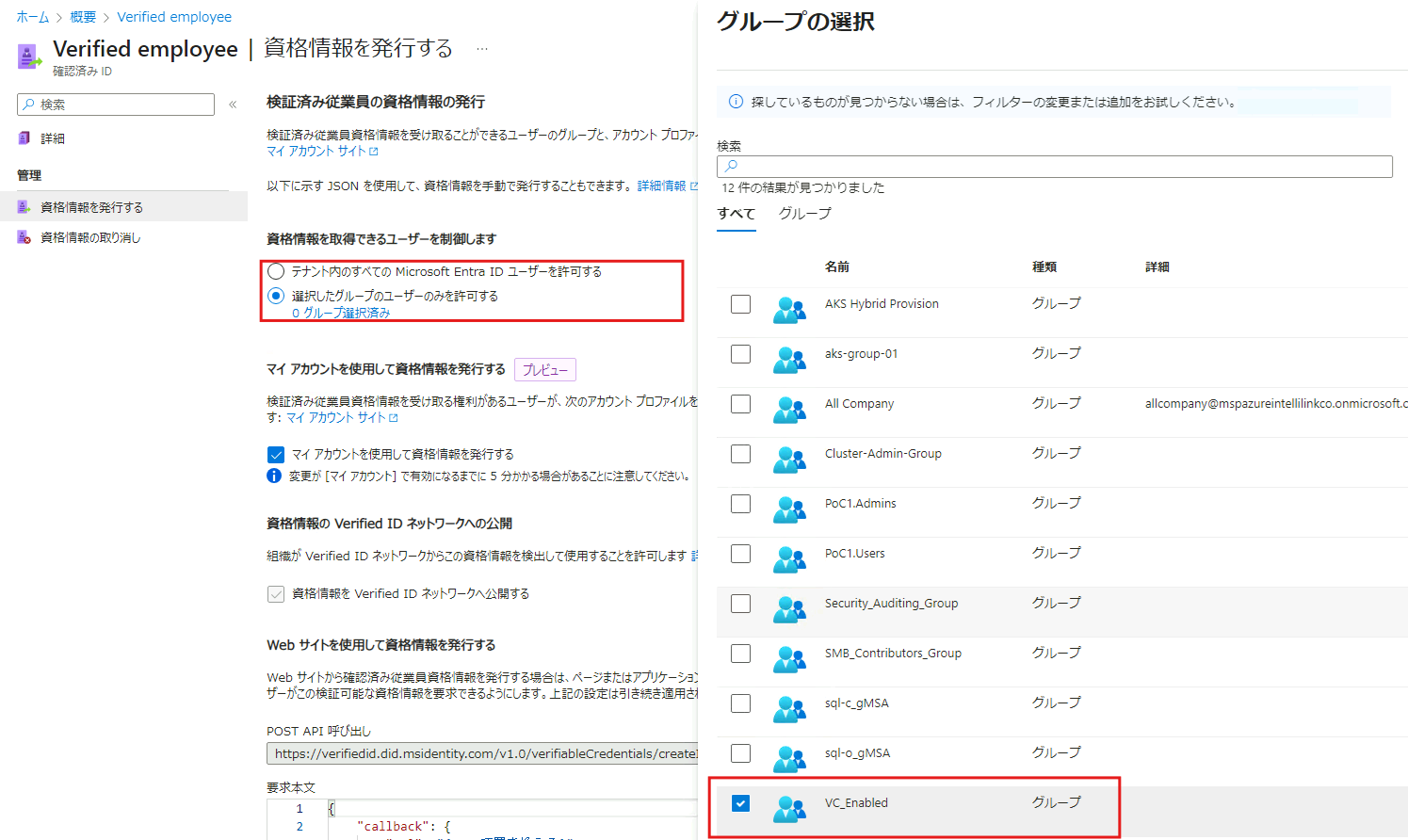This screenshot has width=1408, height=840.
Task: Check the AKS Hybrid Provision group checkbox
Action: click(741, 304)
